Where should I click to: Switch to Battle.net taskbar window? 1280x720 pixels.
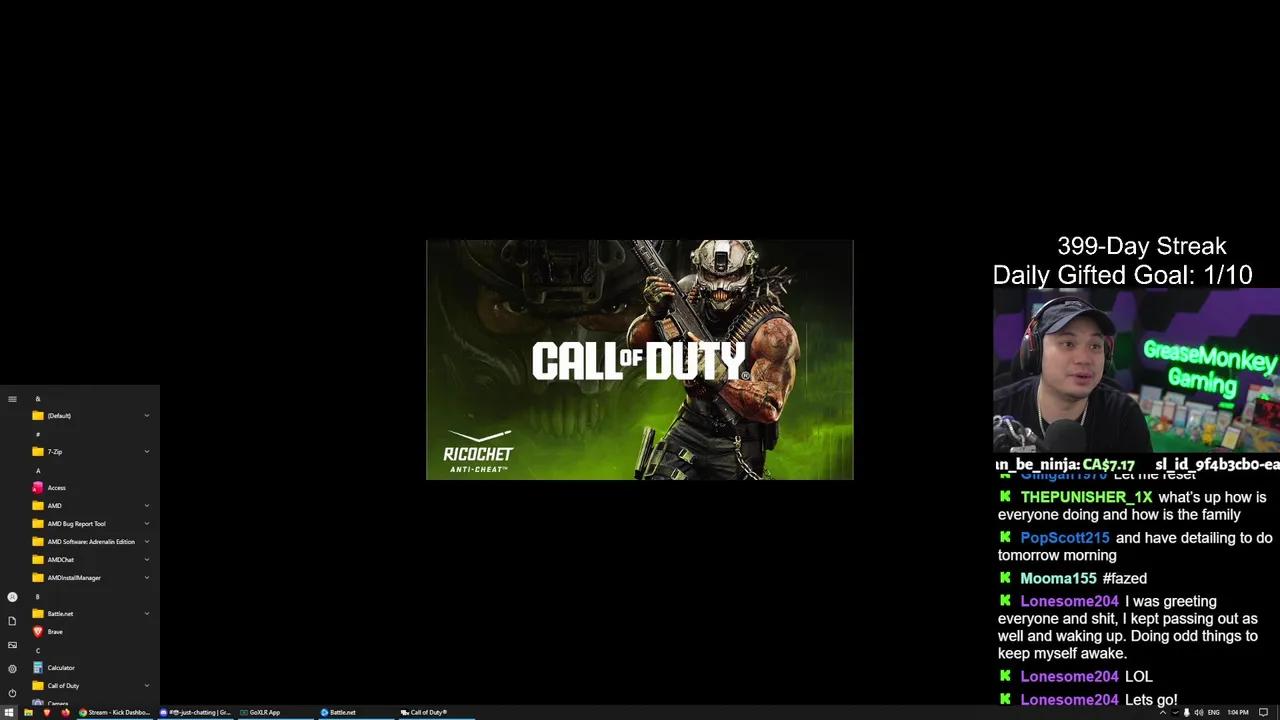(x=357, y=712)
